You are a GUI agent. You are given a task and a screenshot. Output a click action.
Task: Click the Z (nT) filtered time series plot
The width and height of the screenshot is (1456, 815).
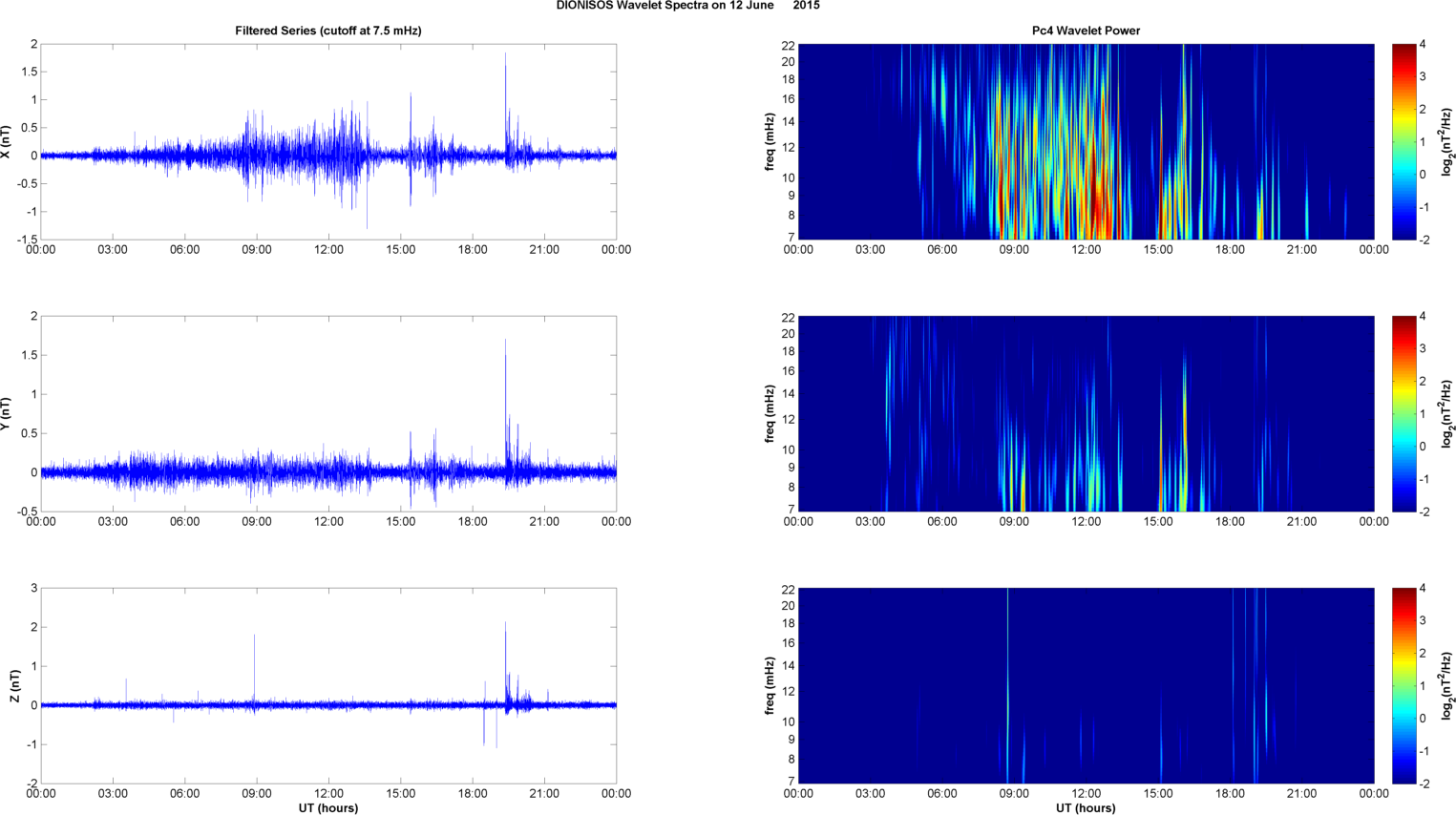(328, 685)
